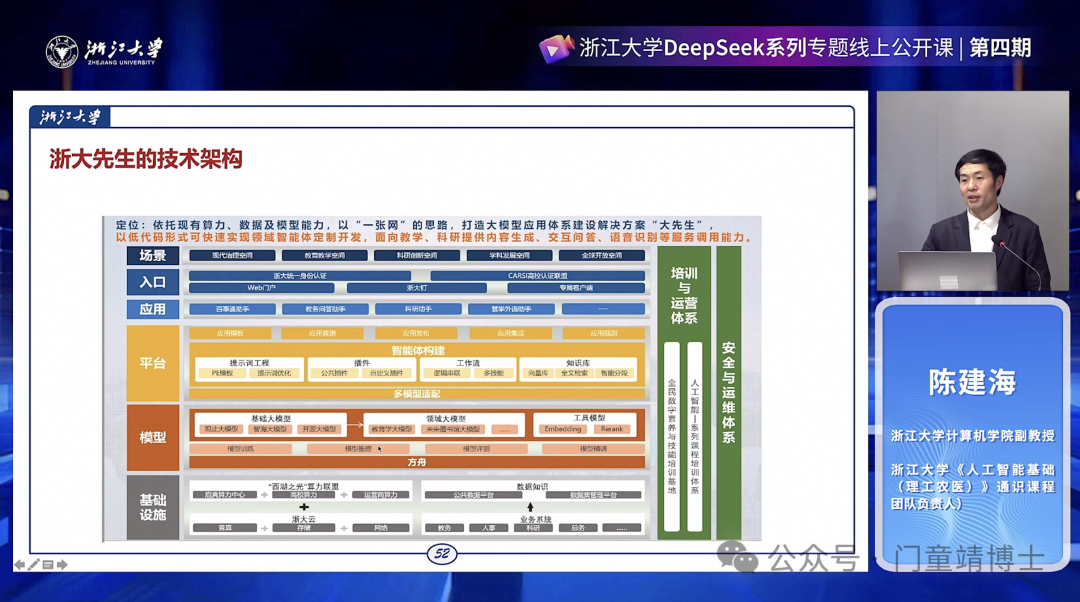This screenshot has height=602, width=1080.
Task: Click the 提示词工程 box heading
Action: (x=249, y=363)
